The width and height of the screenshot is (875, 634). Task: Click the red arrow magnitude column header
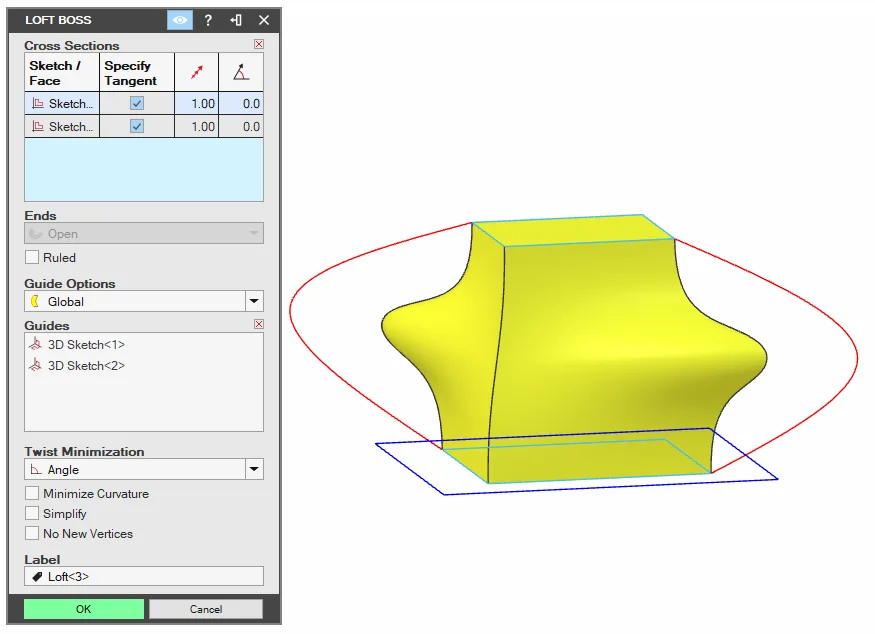[x=196, y=73]
